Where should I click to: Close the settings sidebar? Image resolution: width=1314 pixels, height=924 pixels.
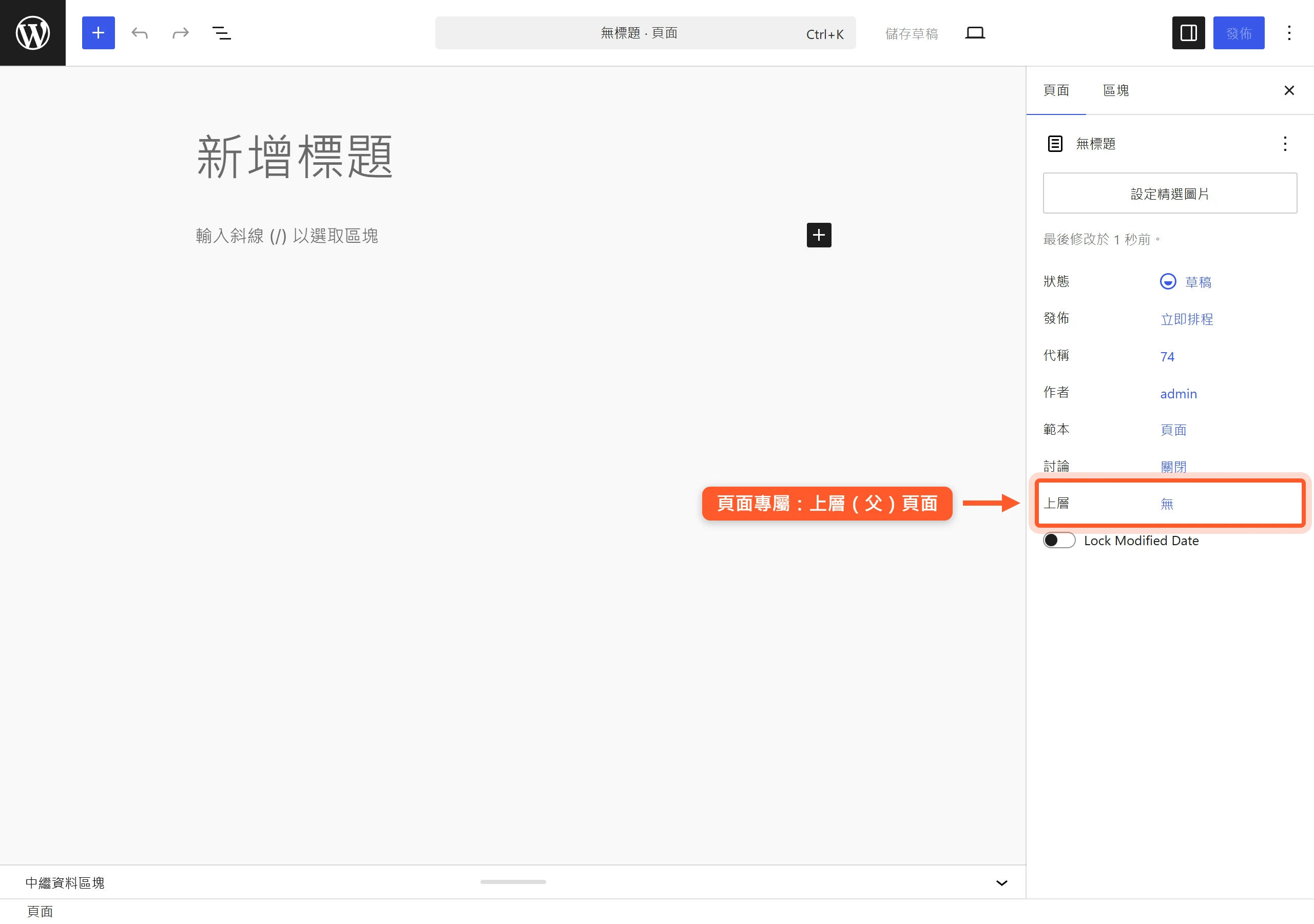(x=1289, y=90)
